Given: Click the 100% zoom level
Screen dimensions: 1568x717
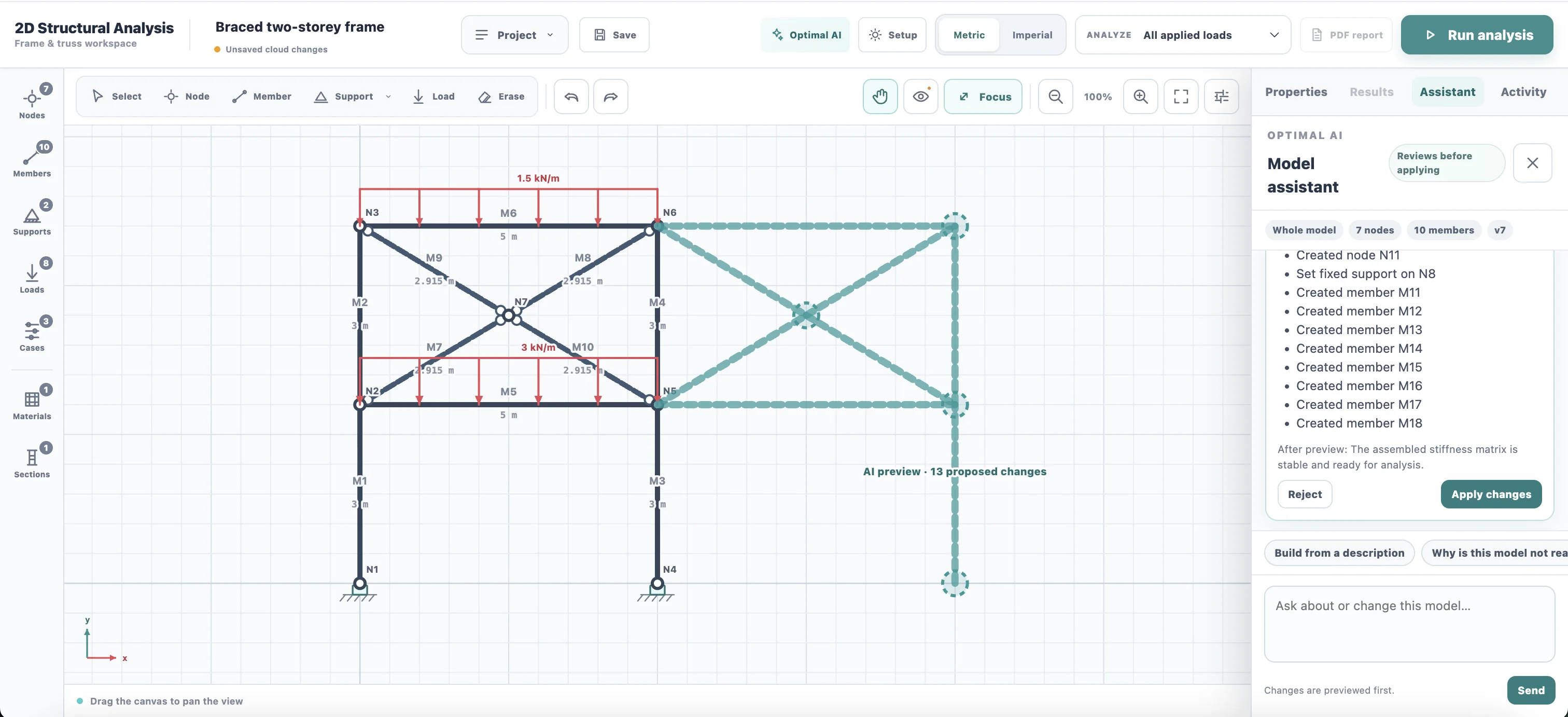Looking at the screenshot, I should (1098, 96).
